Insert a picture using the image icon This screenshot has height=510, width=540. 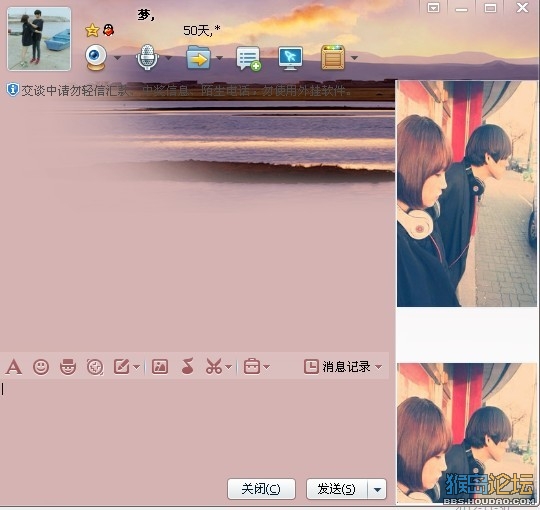click(160, 366)
